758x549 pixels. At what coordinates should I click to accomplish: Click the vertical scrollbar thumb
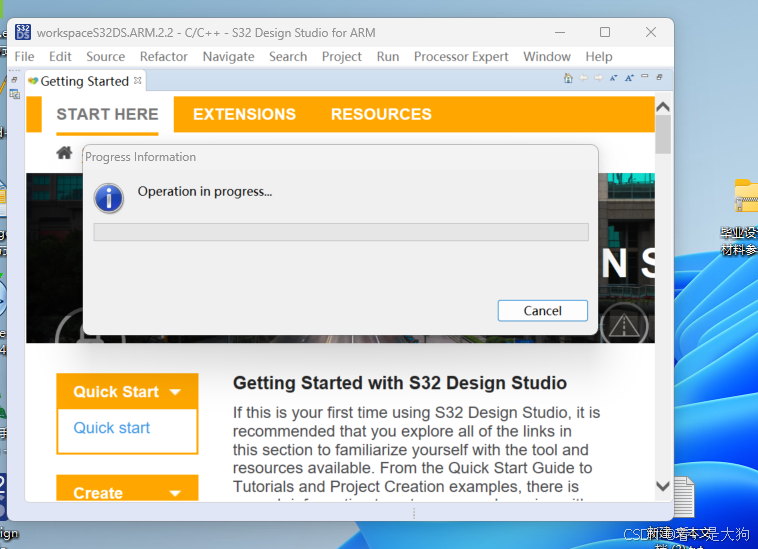pos(663,135)
